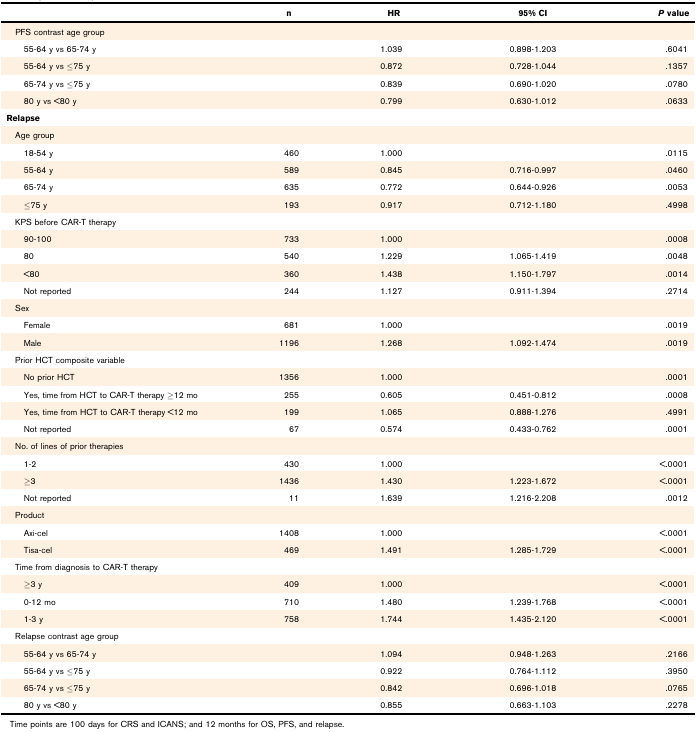Click the KPS before CAR-T therapy heading

(x=65, y=222)
